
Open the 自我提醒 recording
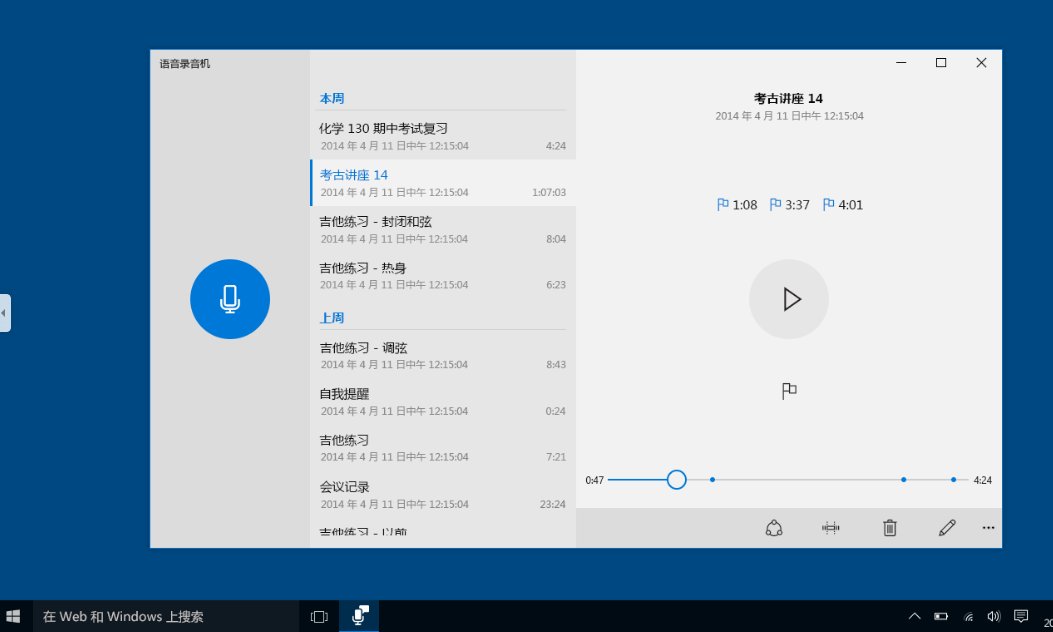pyautogui.click(x=443, y=402)
